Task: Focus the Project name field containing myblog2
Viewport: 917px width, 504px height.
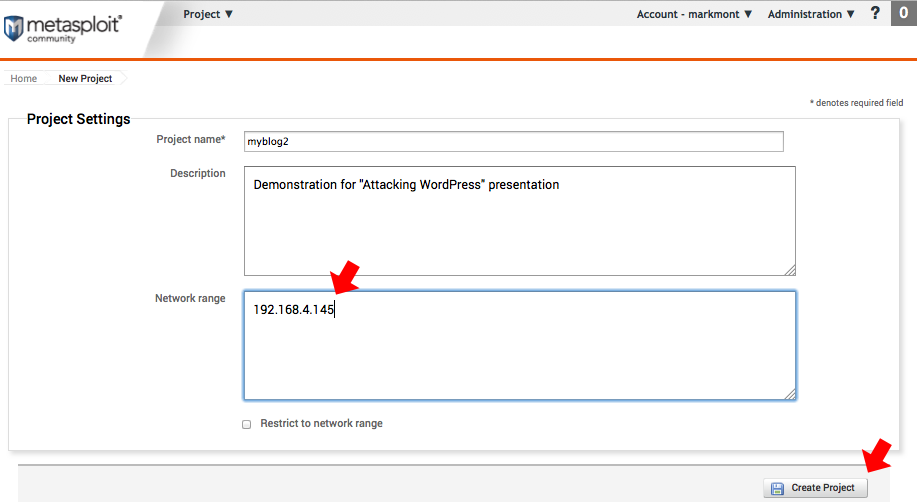Action: [513, 142]
